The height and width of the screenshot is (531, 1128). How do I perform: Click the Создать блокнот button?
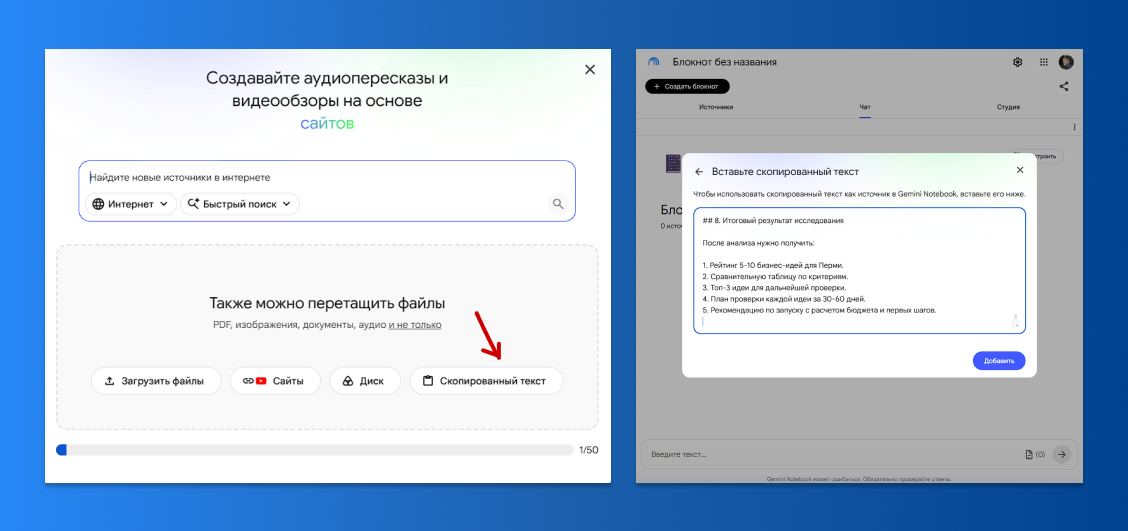coord(687,86)
